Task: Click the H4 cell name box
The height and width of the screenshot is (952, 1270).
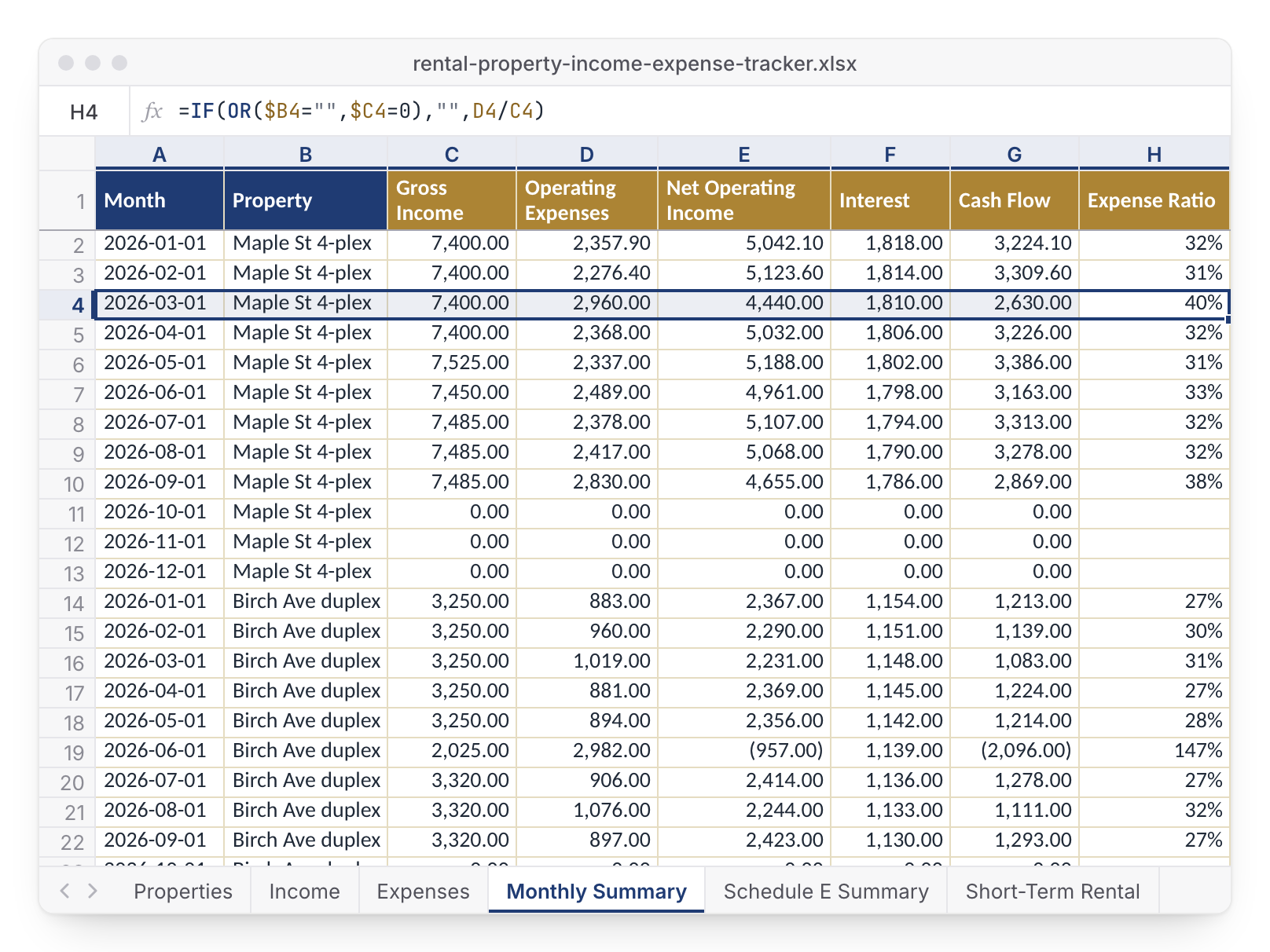Action: click(84, 112)
